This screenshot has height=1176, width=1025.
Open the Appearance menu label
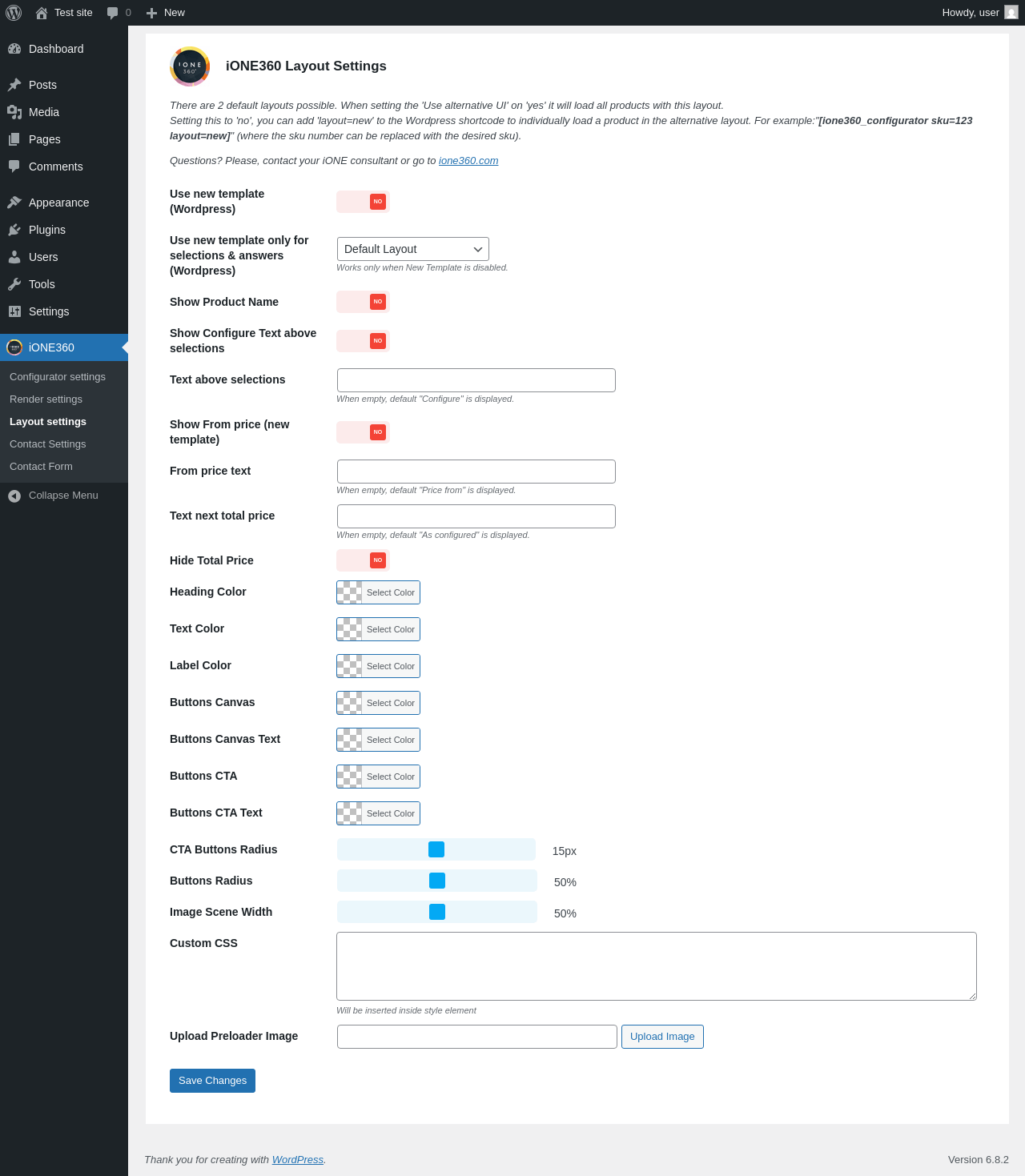pyautogui.click(x=58, y=203)
